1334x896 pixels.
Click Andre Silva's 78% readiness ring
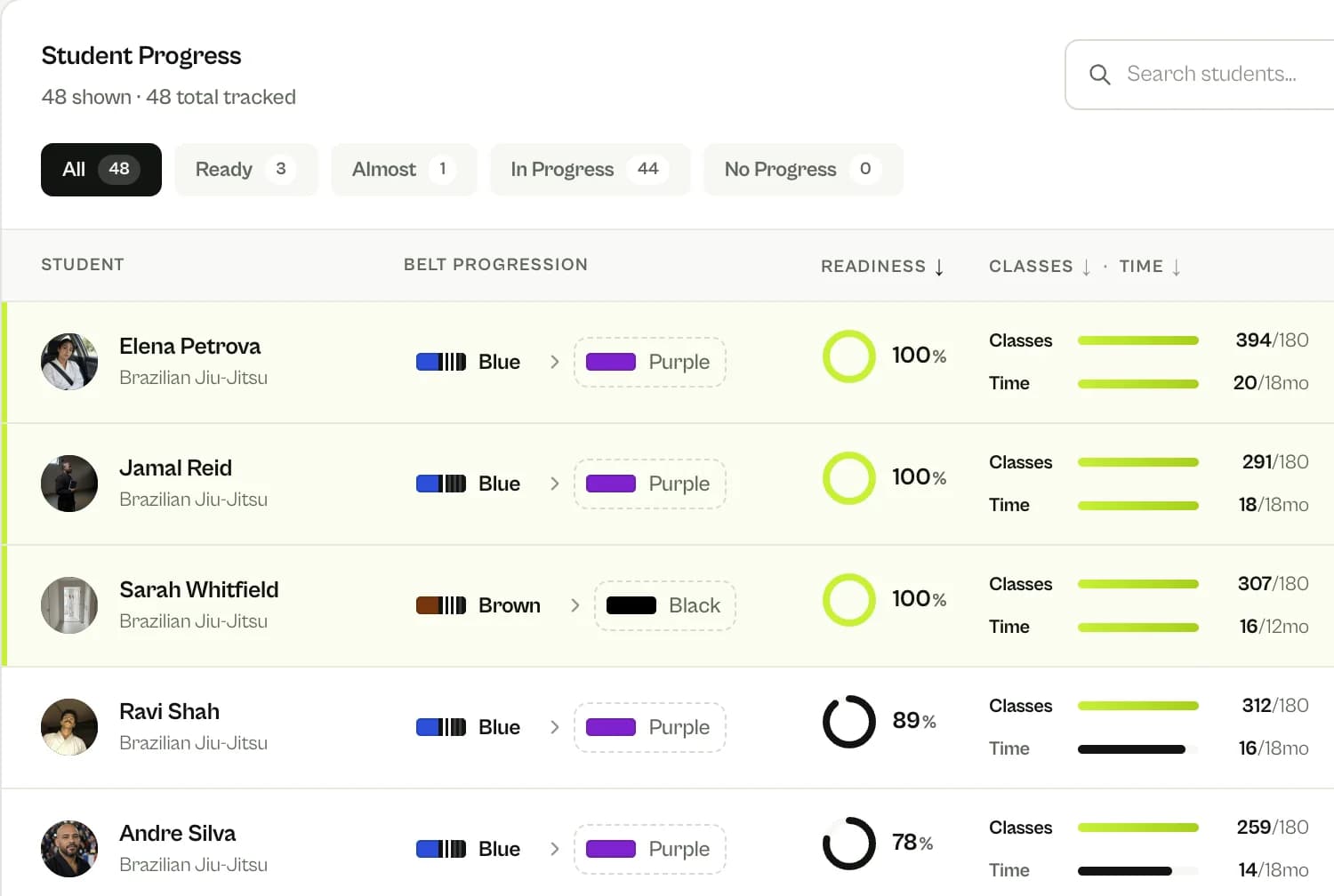click(849, 844)
